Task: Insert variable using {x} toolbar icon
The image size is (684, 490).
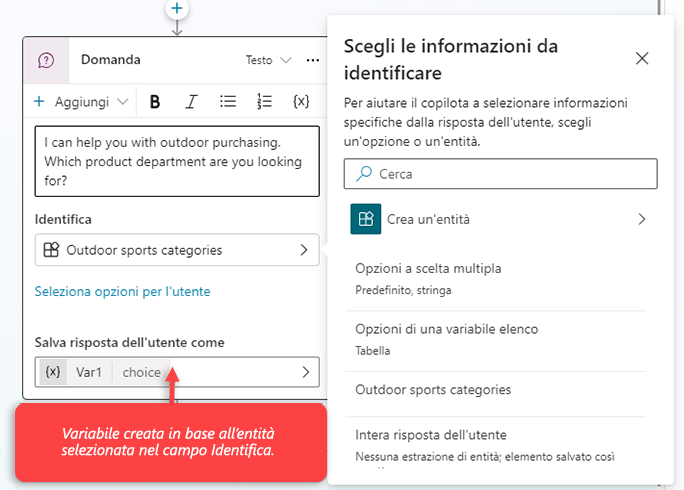Action: click(300, 101)
